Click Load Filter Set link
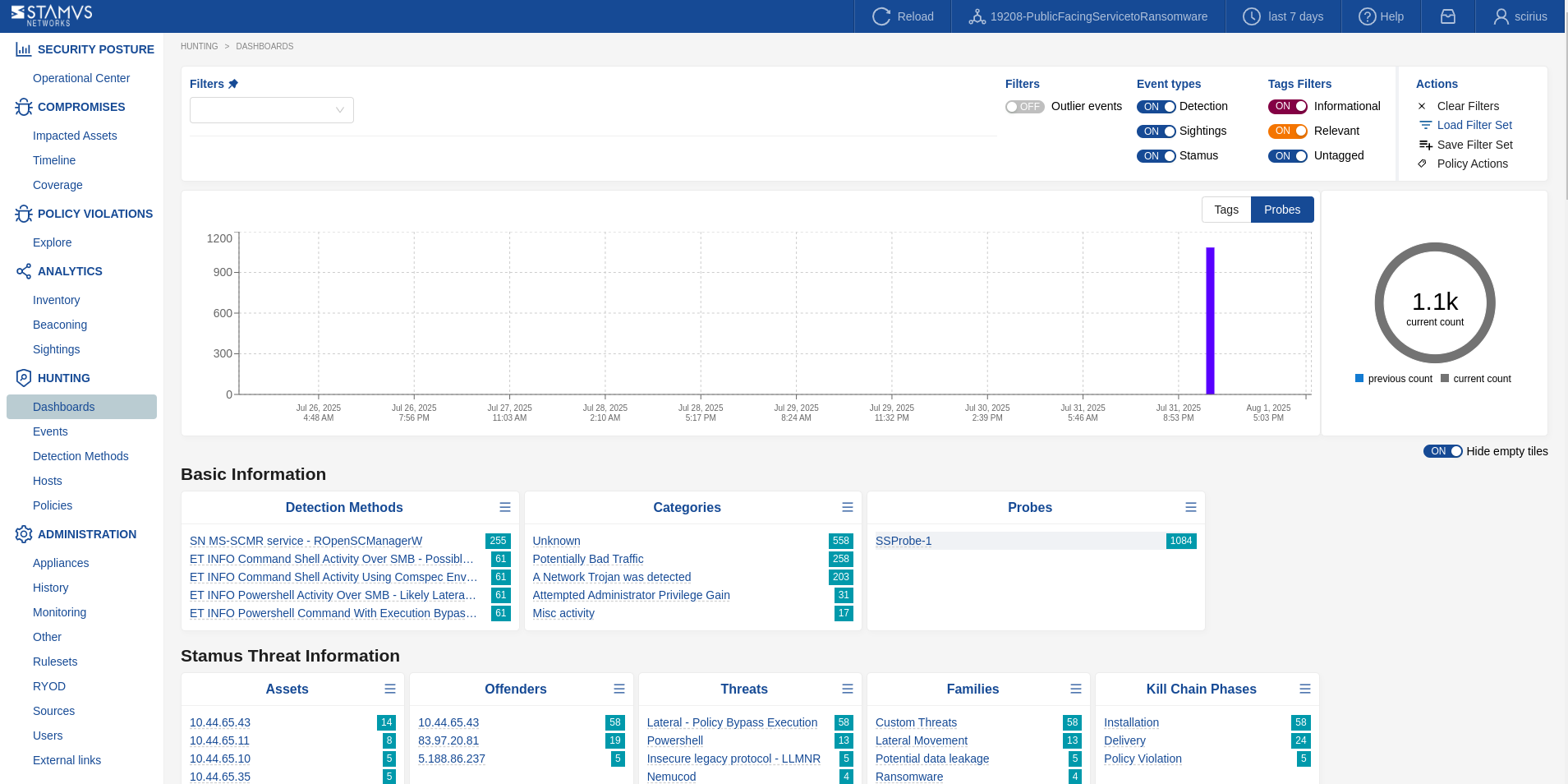The height and width of the screenshot is (784, 1568). [x=1474, y=125]
